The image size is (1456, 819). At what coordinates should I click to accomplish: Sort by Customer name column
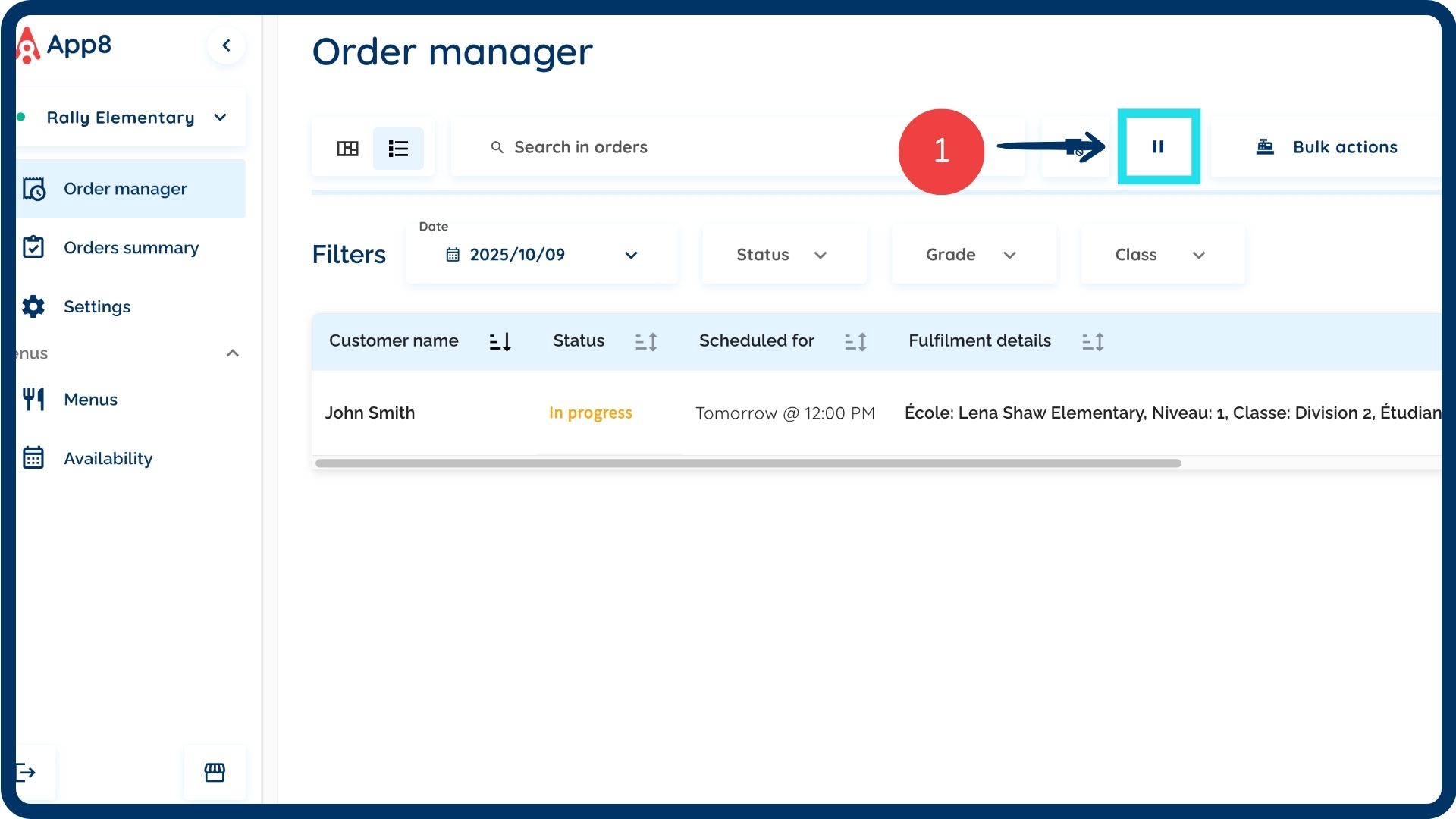[500, 342]
